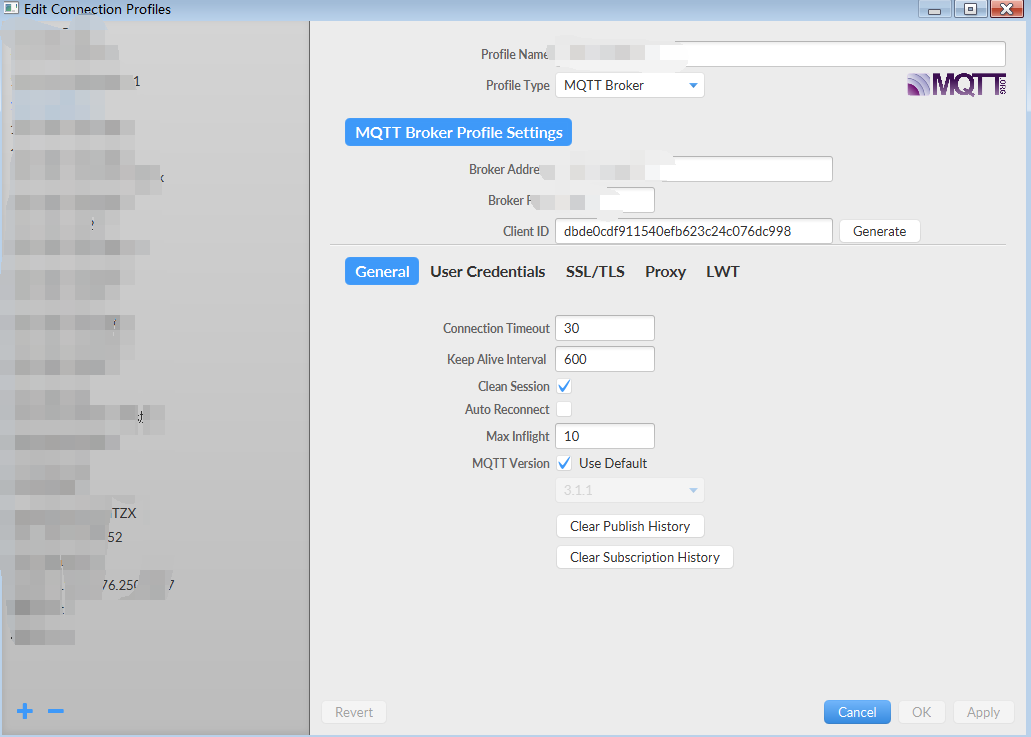Screen dimensions: 1031x737
Task: Open the Profile Type dropdown
Action: pos(629,85)
